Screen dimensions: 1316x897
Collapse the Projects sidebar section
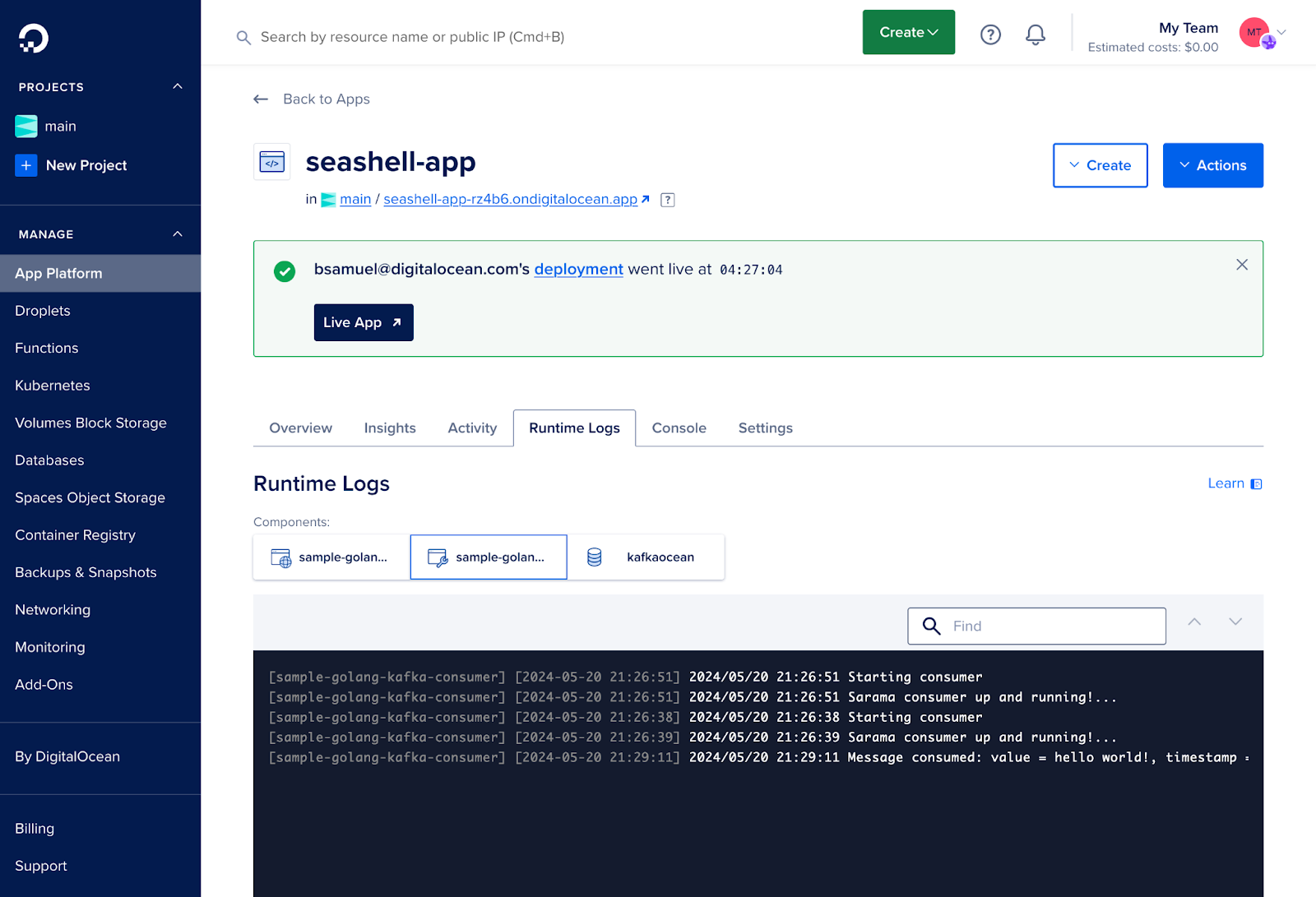178,87
